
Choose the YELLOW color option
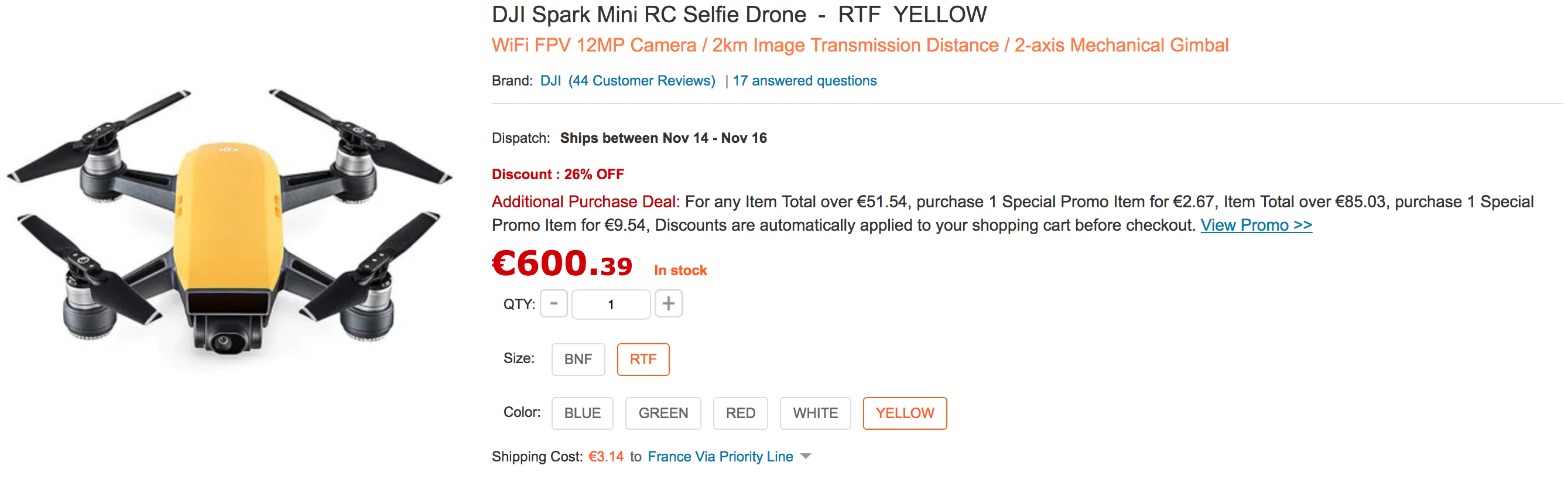905,413
